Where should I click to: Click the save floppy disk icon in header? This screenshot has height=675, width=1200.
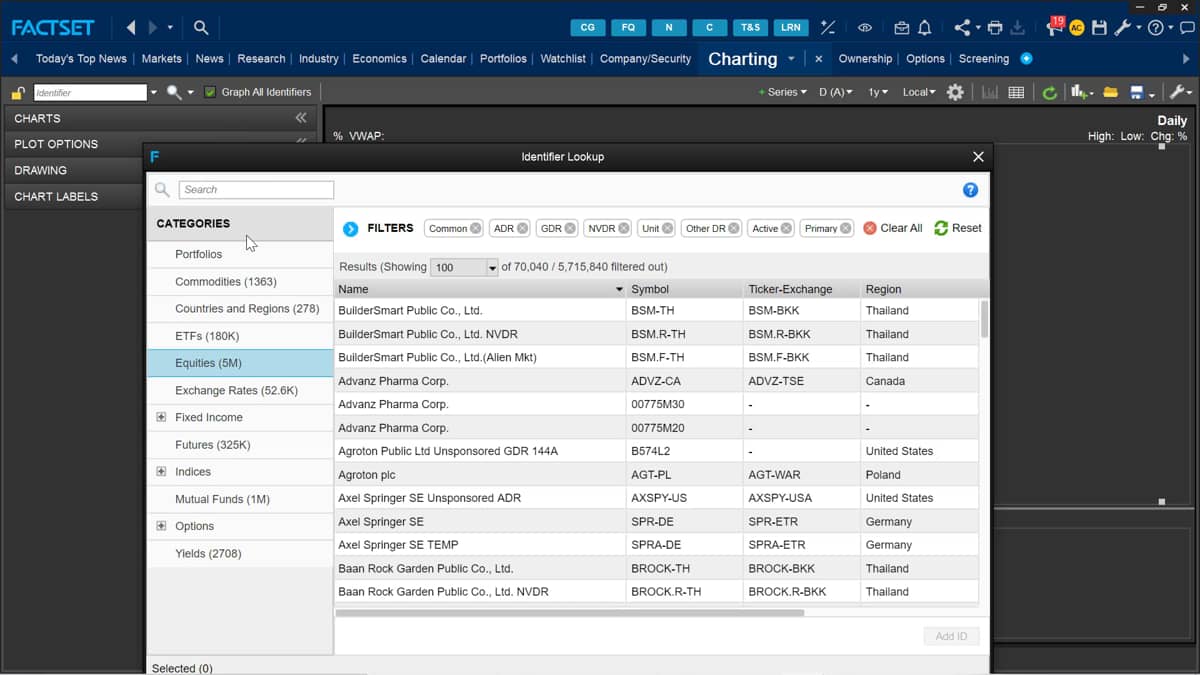tap(1099, 28)
